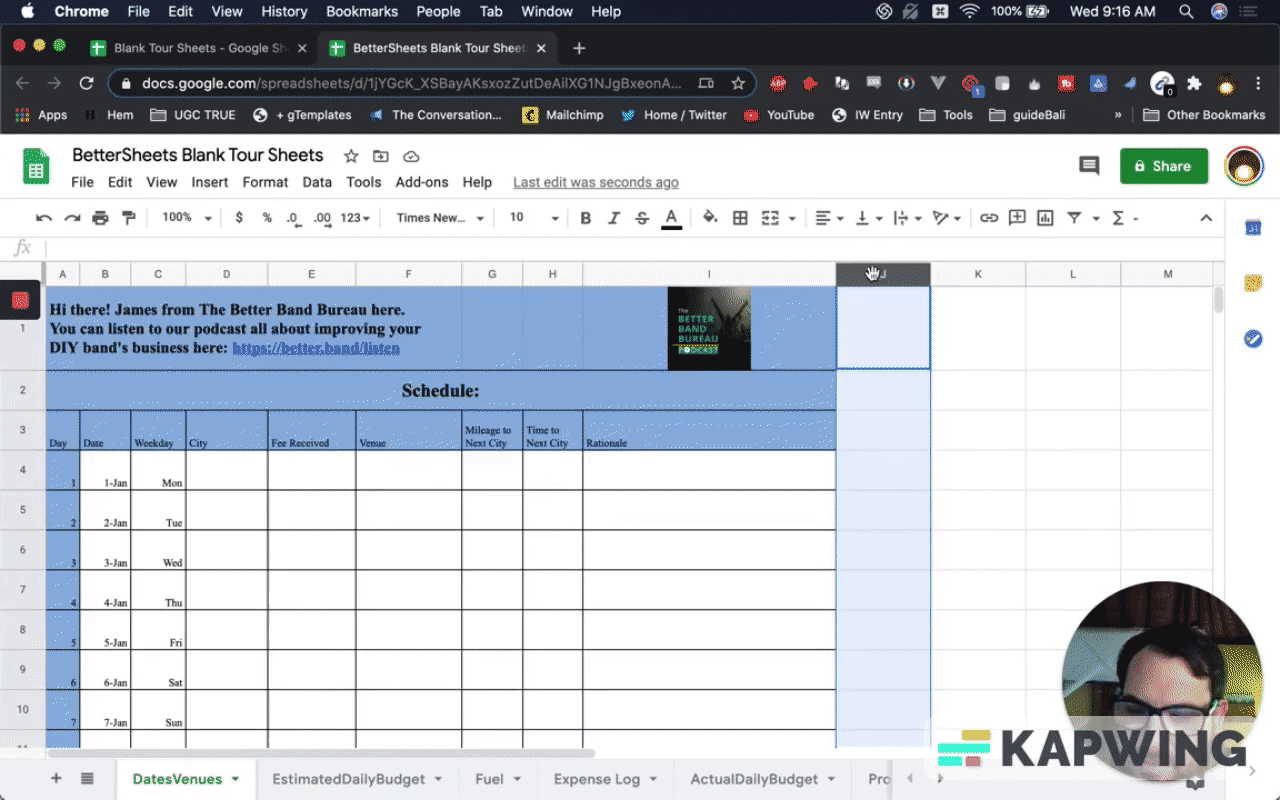Open the Data menu
1280x800 pixels.
click(x=317, y=182)
